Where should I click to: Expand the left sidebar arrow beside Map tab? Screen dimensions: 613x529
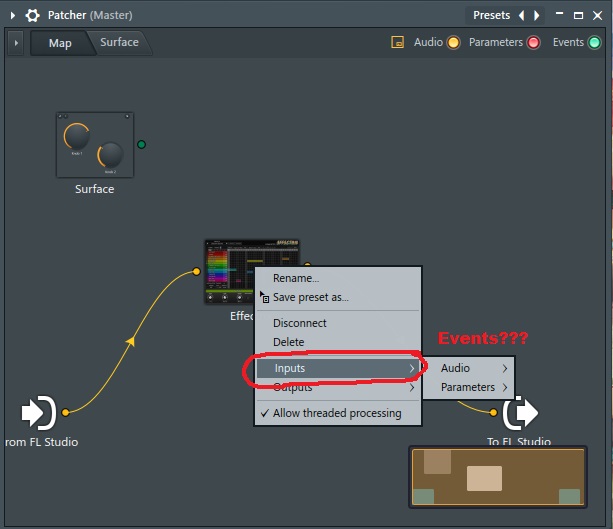pos(16,43)
